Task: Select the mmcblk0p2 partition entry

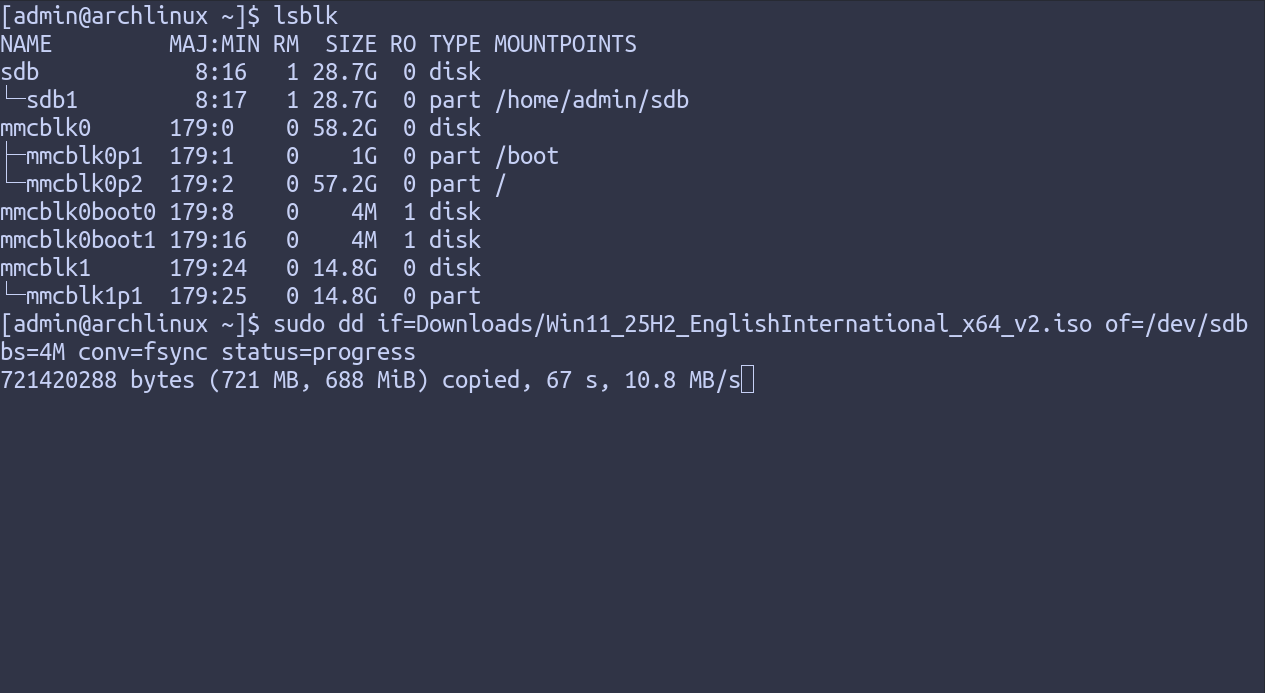Action: [x=84, y=184]
